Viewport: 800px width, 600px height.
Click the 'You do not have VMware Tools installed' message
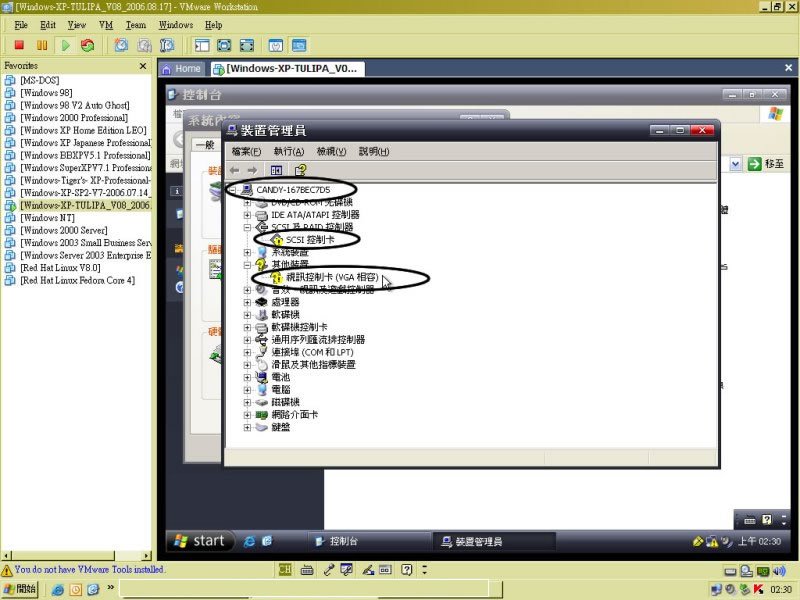click(x=89, y=570)
